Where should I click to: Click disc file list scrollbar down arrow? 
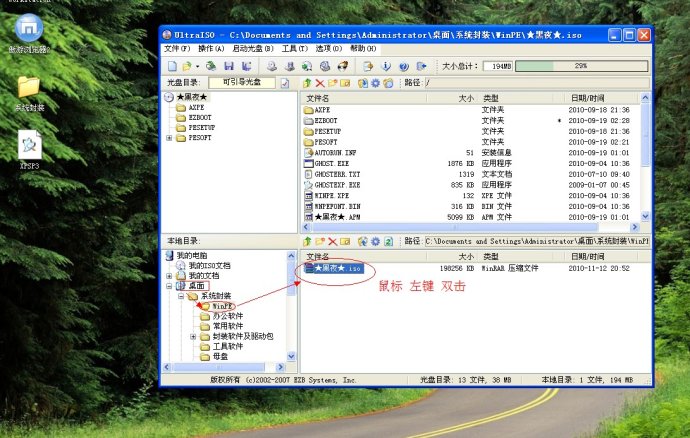[645, 216]
